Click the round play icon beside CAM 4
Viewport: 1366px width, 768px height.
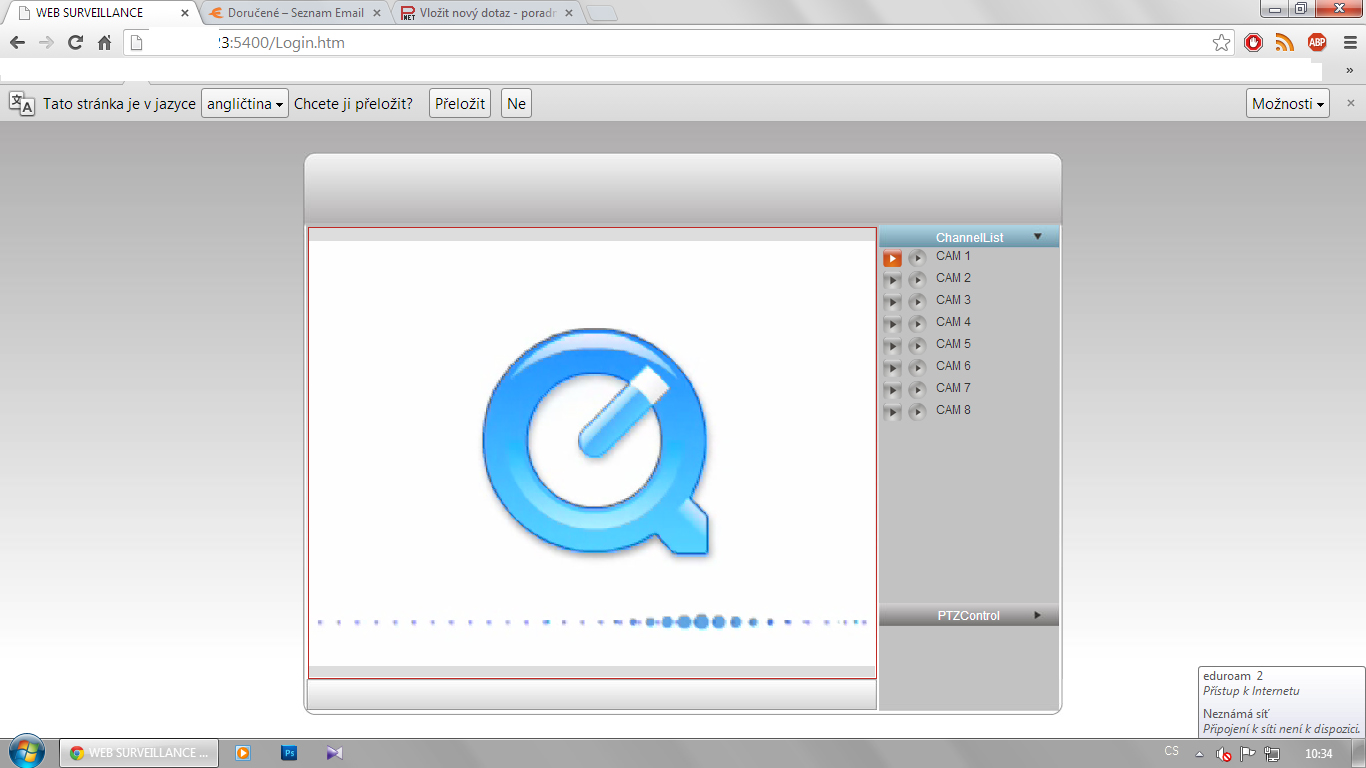[917, 324]
